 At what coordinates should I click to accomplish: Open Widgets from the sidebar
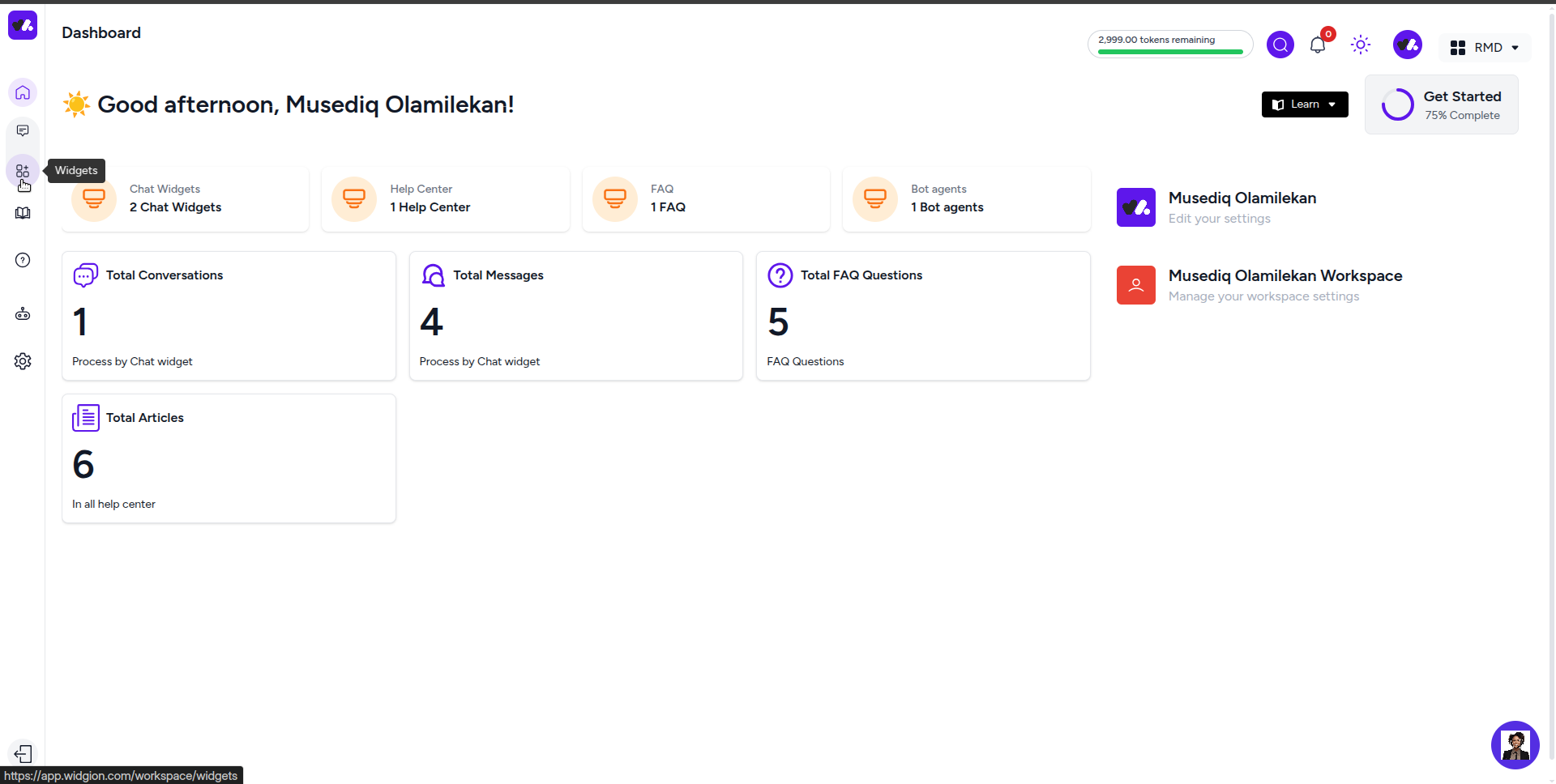tap(23, 171)
